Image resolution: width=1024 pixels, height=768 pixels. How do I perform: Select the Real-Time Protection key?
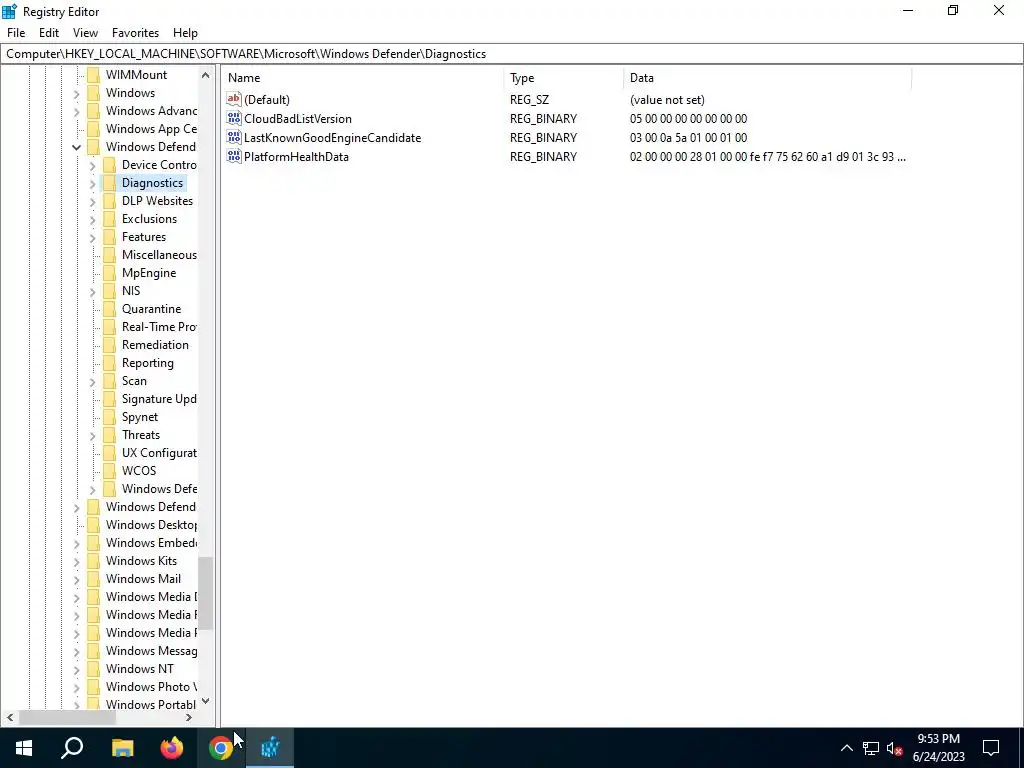tap(159, 327)
